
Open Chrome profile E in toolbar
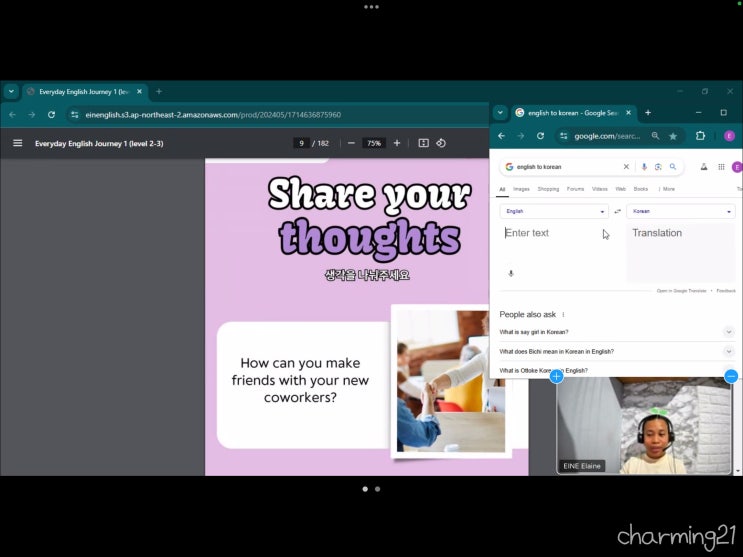tap(729, 136)
